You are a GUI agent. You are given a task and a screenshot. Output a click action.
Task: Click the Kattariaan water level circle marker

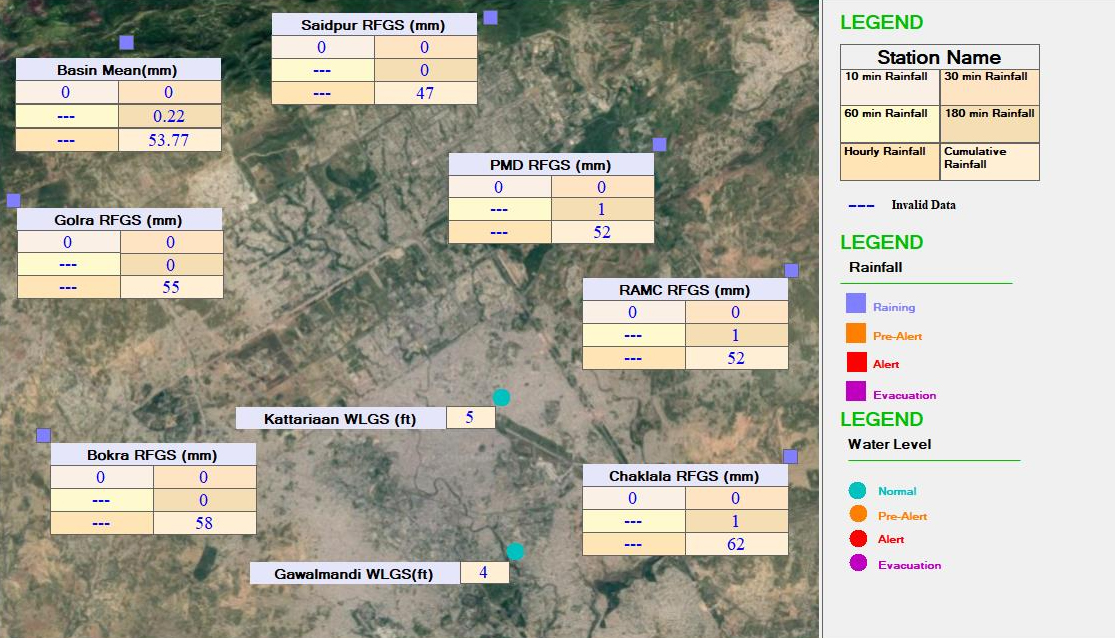501,398
